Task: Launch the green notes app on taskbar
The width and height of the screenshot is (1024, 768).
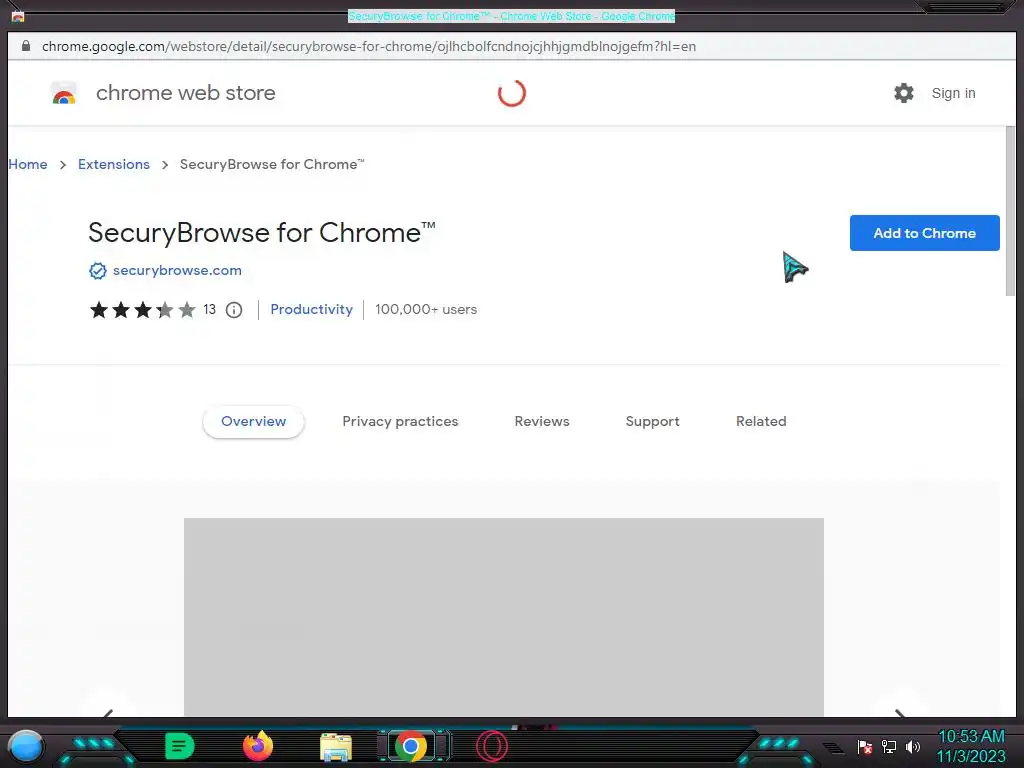Action: tap(179, 746)
